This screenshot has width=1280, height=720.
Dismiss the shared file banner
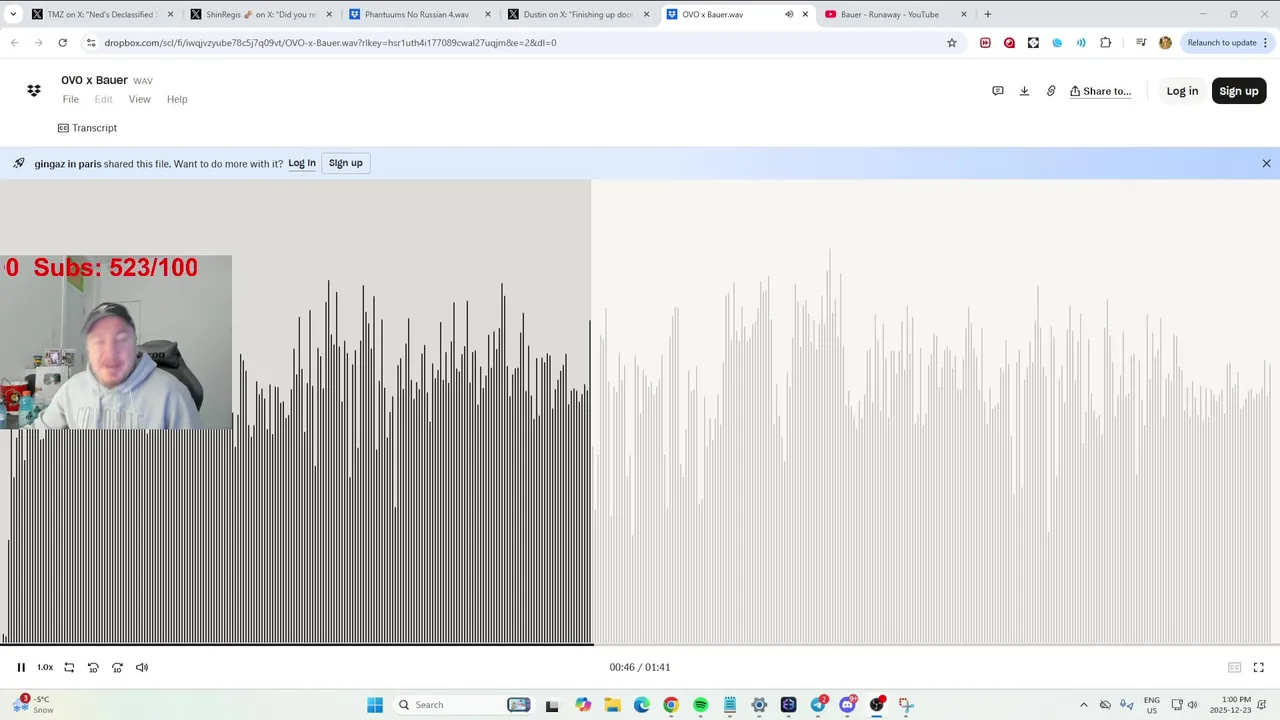point(1266,163)
